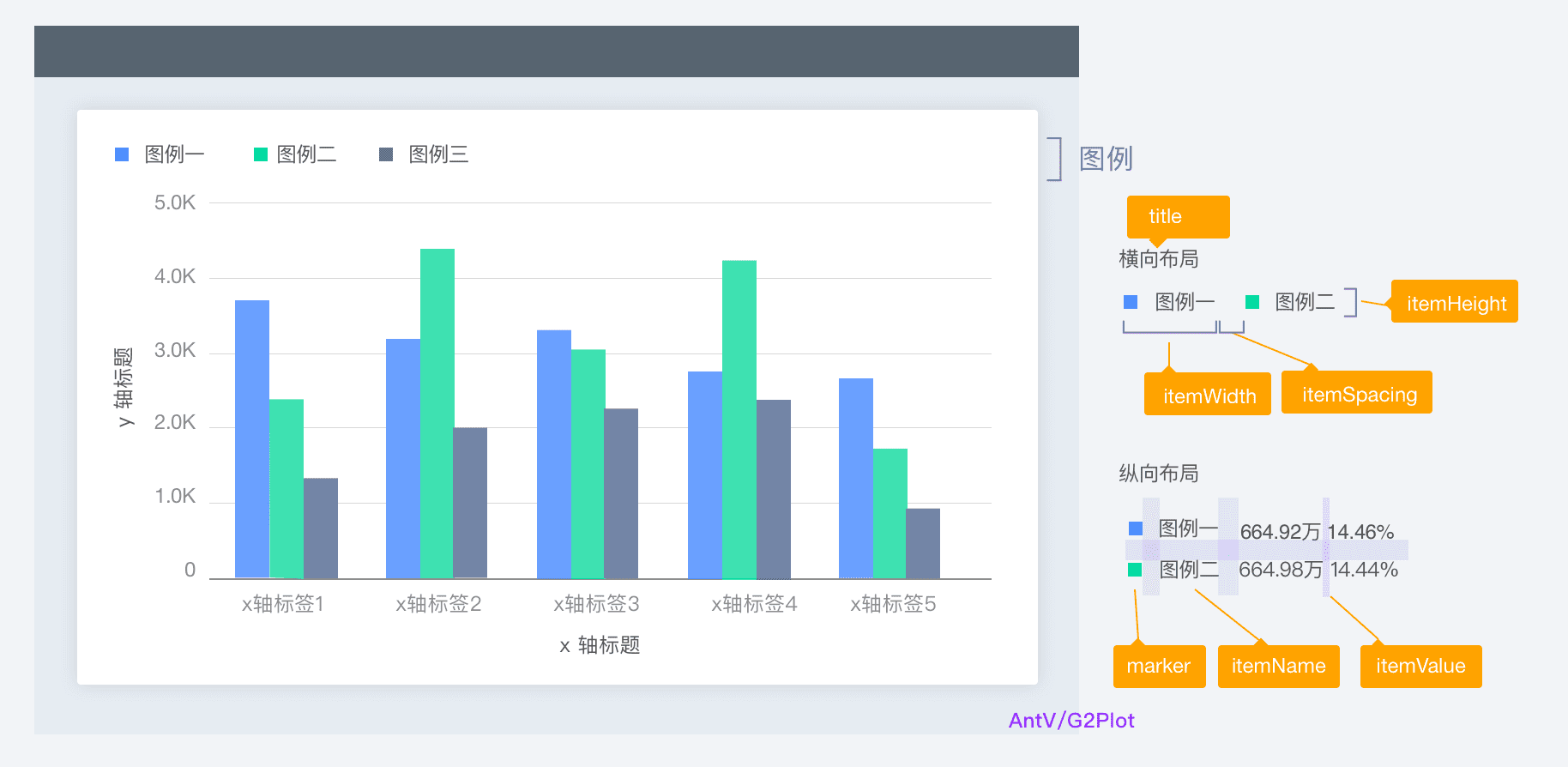The height and width of the screenshot is (767, 1568).
Task: Click the 664.92万 value
Action: [x=1281, y=532]
